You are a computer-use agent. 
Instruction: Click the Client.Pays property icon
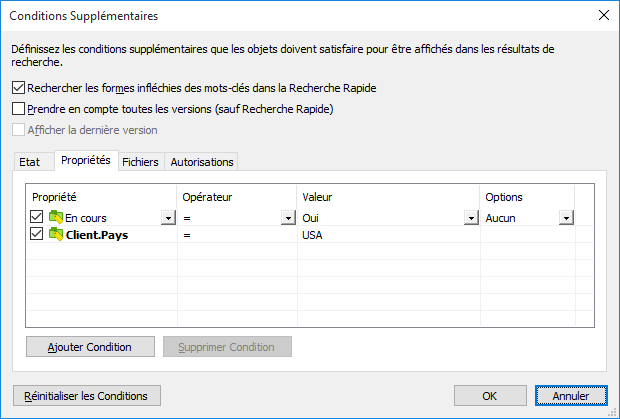coord(56,235)
